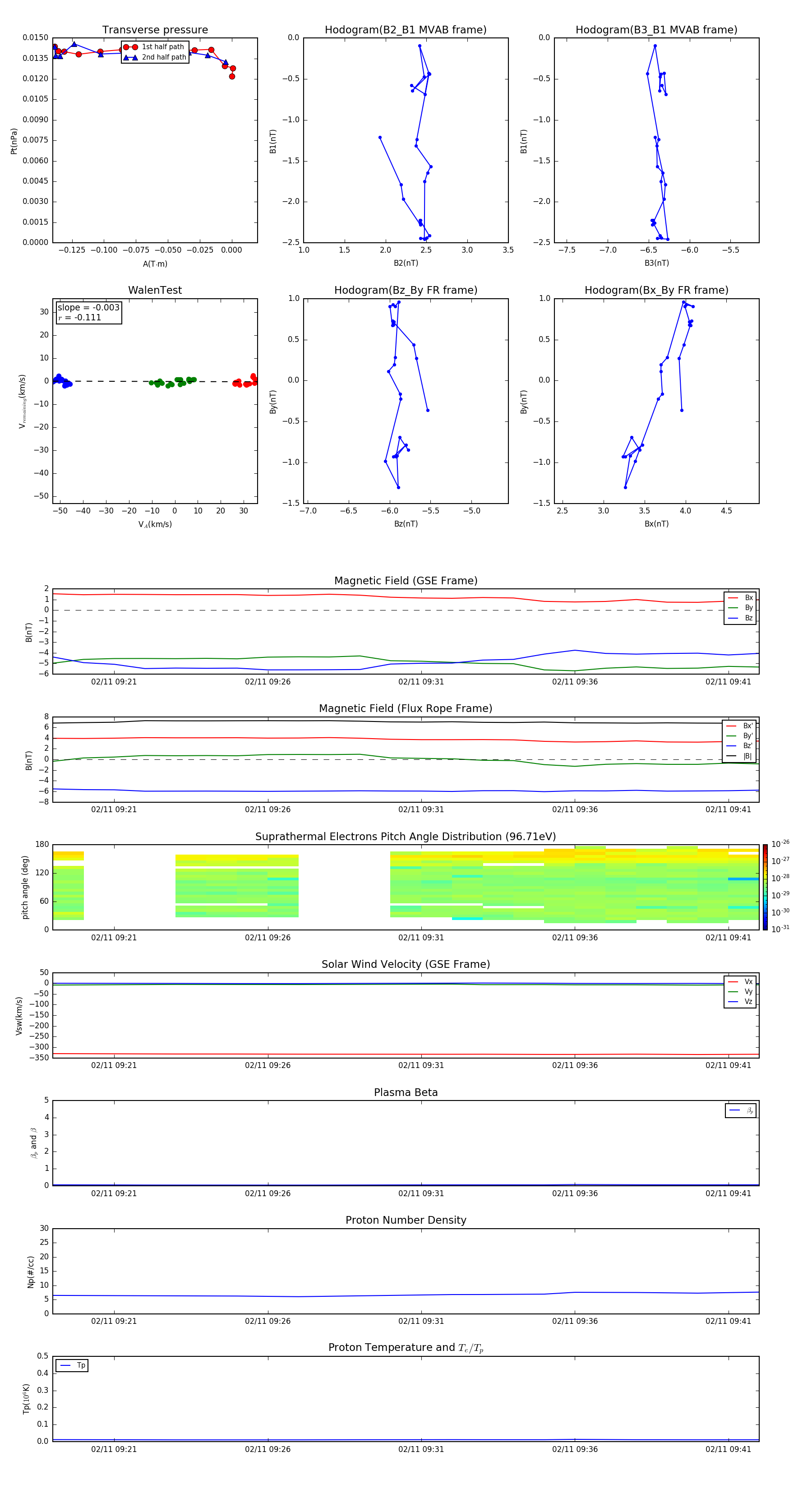Viewport: 812px width, 1489px height.
Task: Select the Bz' entry in Flux Rope legend
Action: tap(740, 746)
